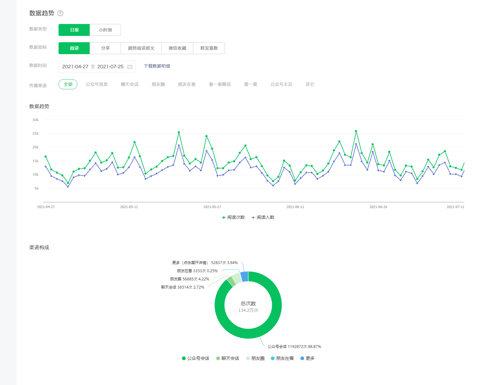Click the 公众号会话 88.87% donut label
The height and width of the screenshot is (385, 481).
294,347
